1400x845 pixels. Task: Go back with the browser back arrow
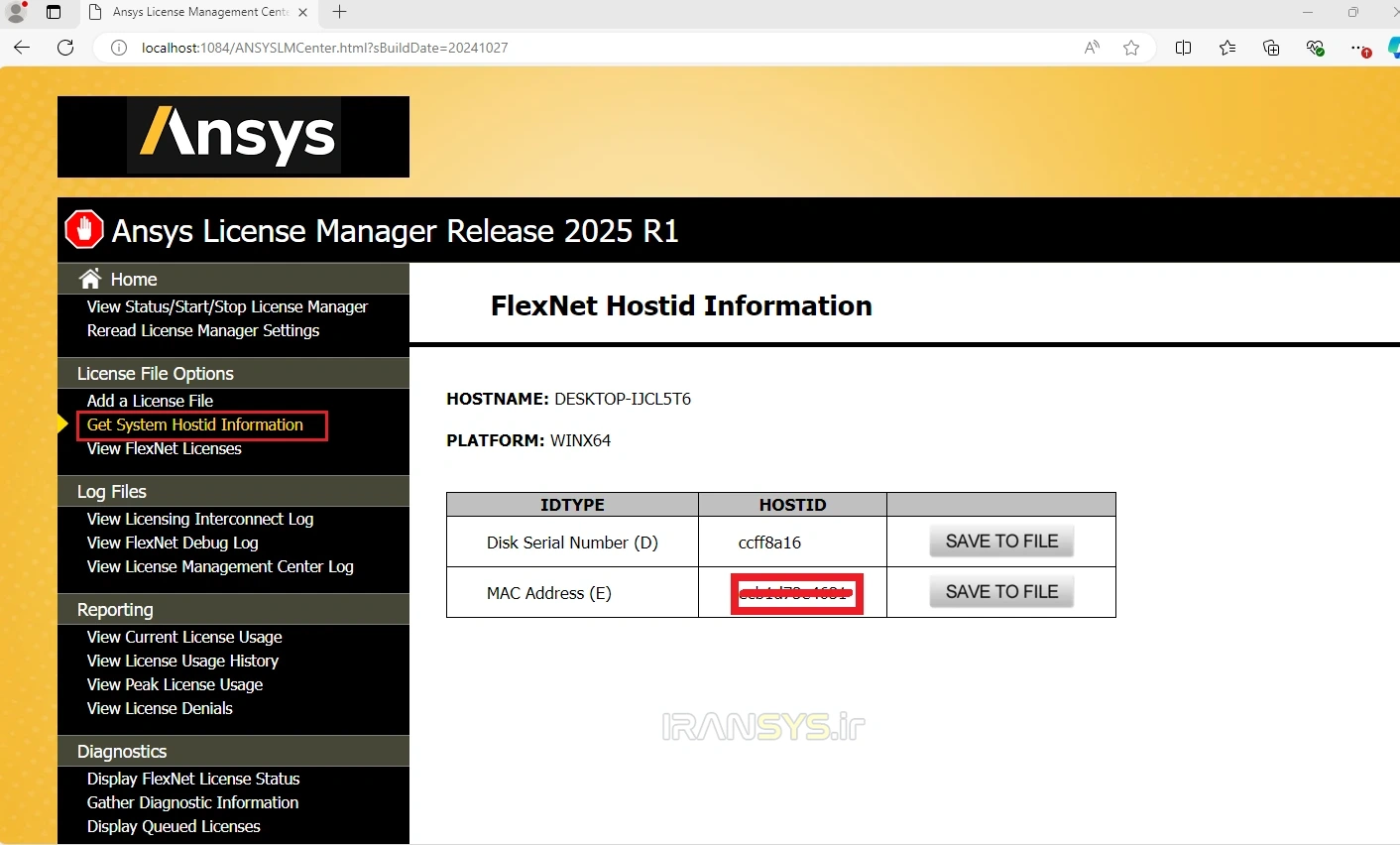22,48
